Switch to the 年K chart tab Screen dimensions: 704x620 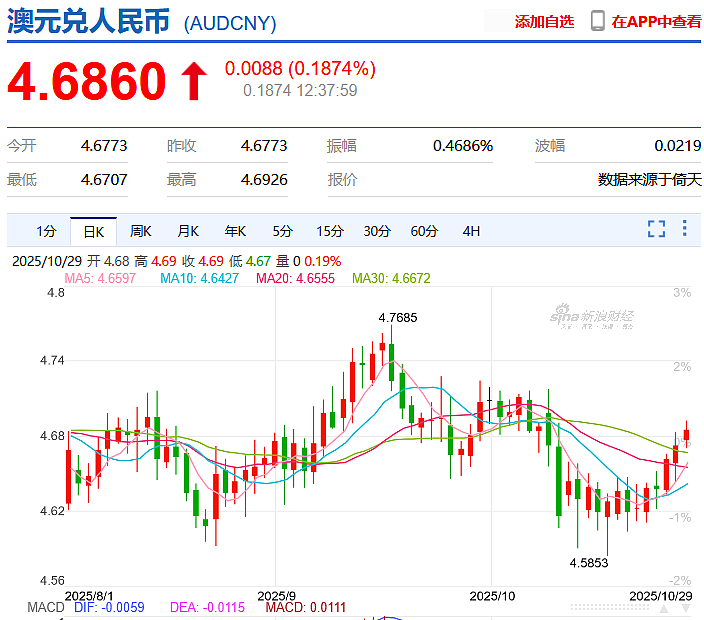[x=235, y=231]
